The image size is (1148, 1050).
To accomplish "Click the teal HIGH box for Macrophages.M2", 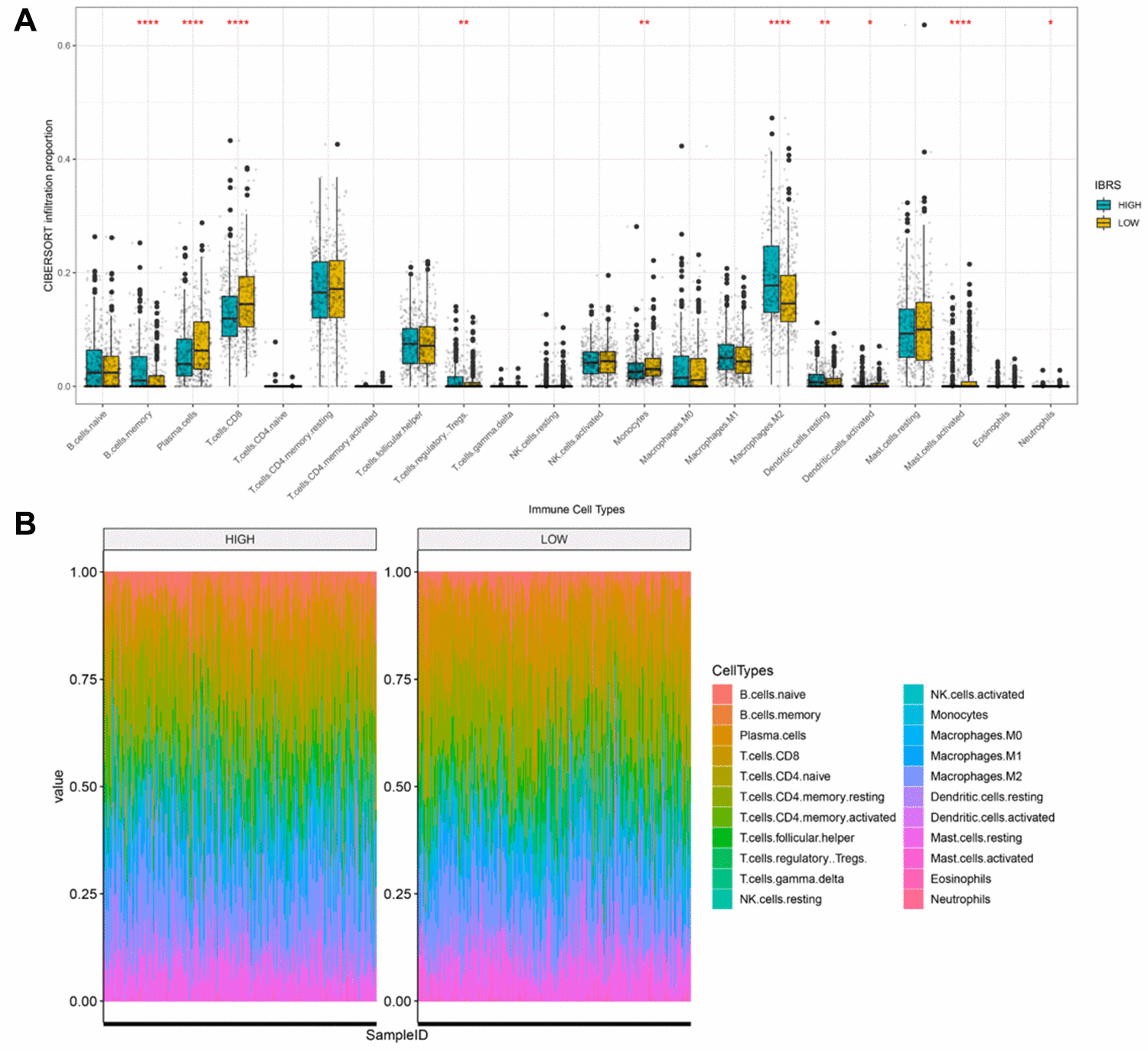I will [771, 279].
